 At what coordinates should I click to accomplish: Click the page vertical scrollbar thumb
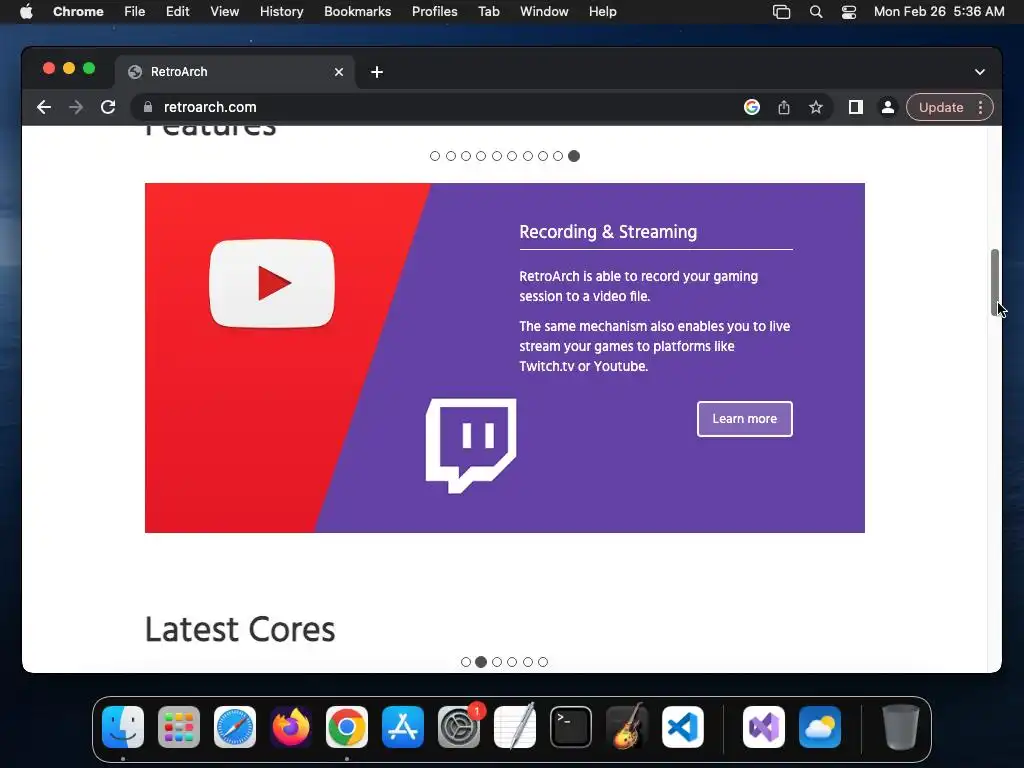pos(995,282)
